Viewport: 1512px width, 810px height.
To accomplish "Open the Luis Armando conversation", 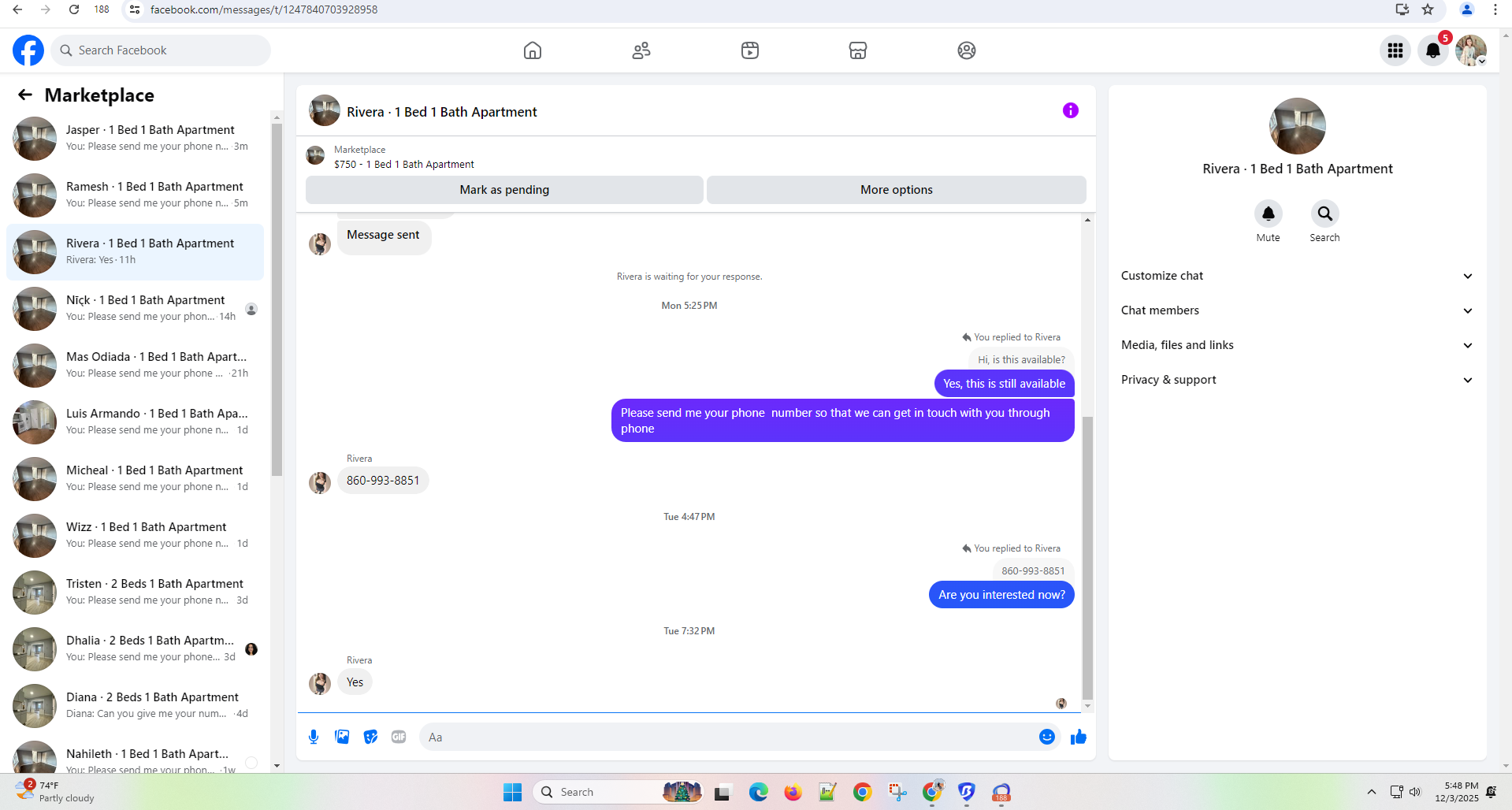I will click(x=136, y=422).
